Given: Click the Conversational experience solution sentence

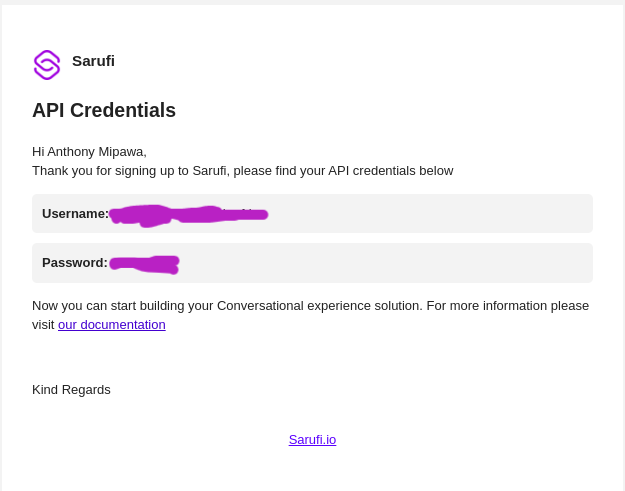Looking at the screenshot, I should (227, 306).
